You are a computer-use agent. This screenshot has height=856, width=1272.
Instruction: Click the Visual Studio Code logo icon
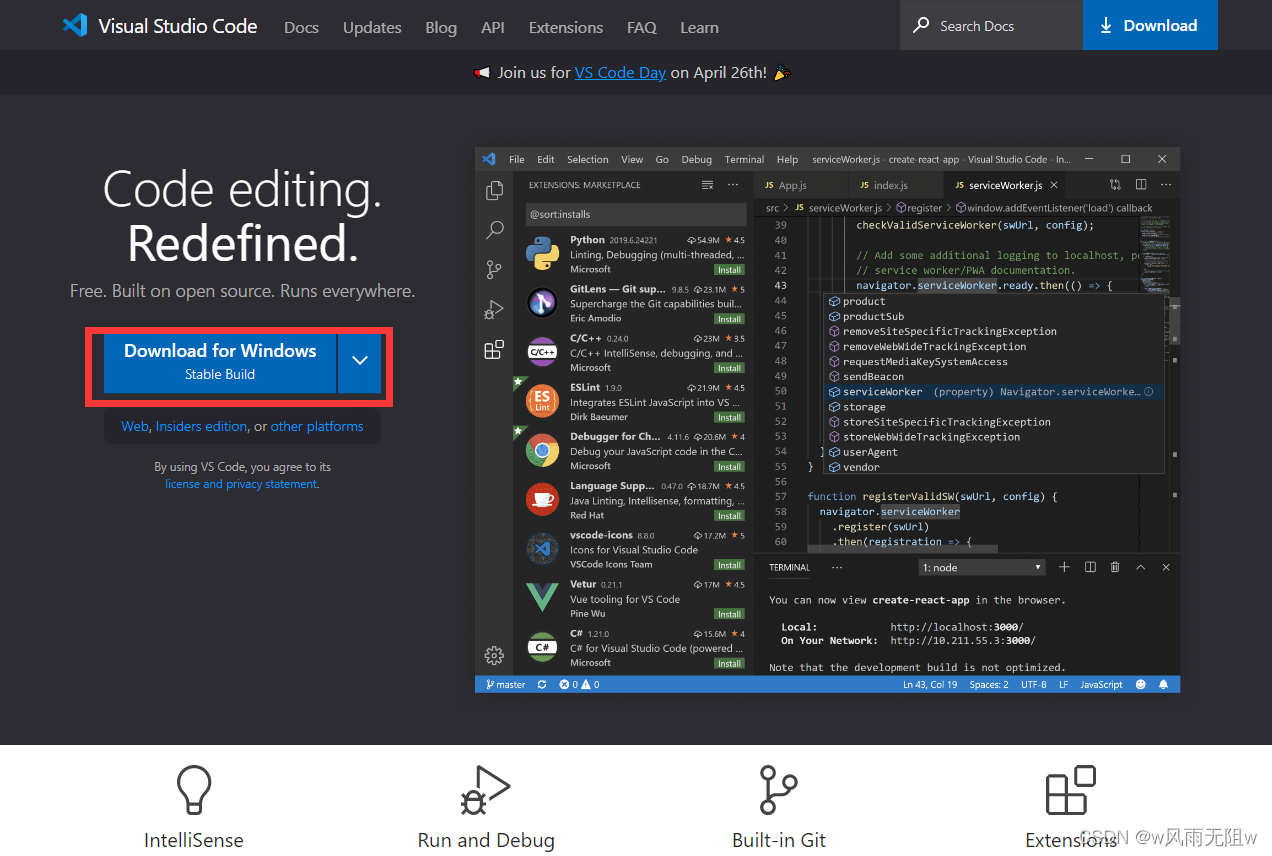(75, 26)
